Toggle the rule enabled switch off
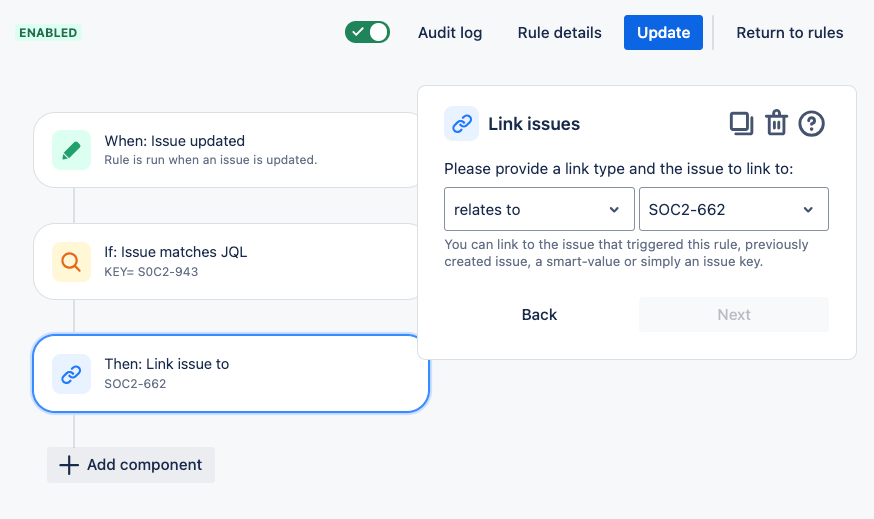Image resolution: width=874 pixels, height=519 pixels. coord(367,32)
